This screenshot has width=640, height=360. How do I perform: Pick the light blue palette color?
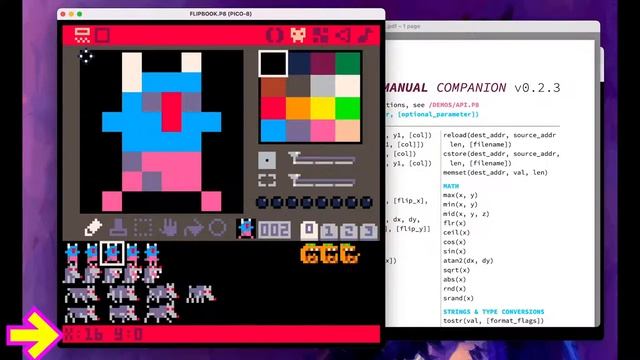click(273, 131)
